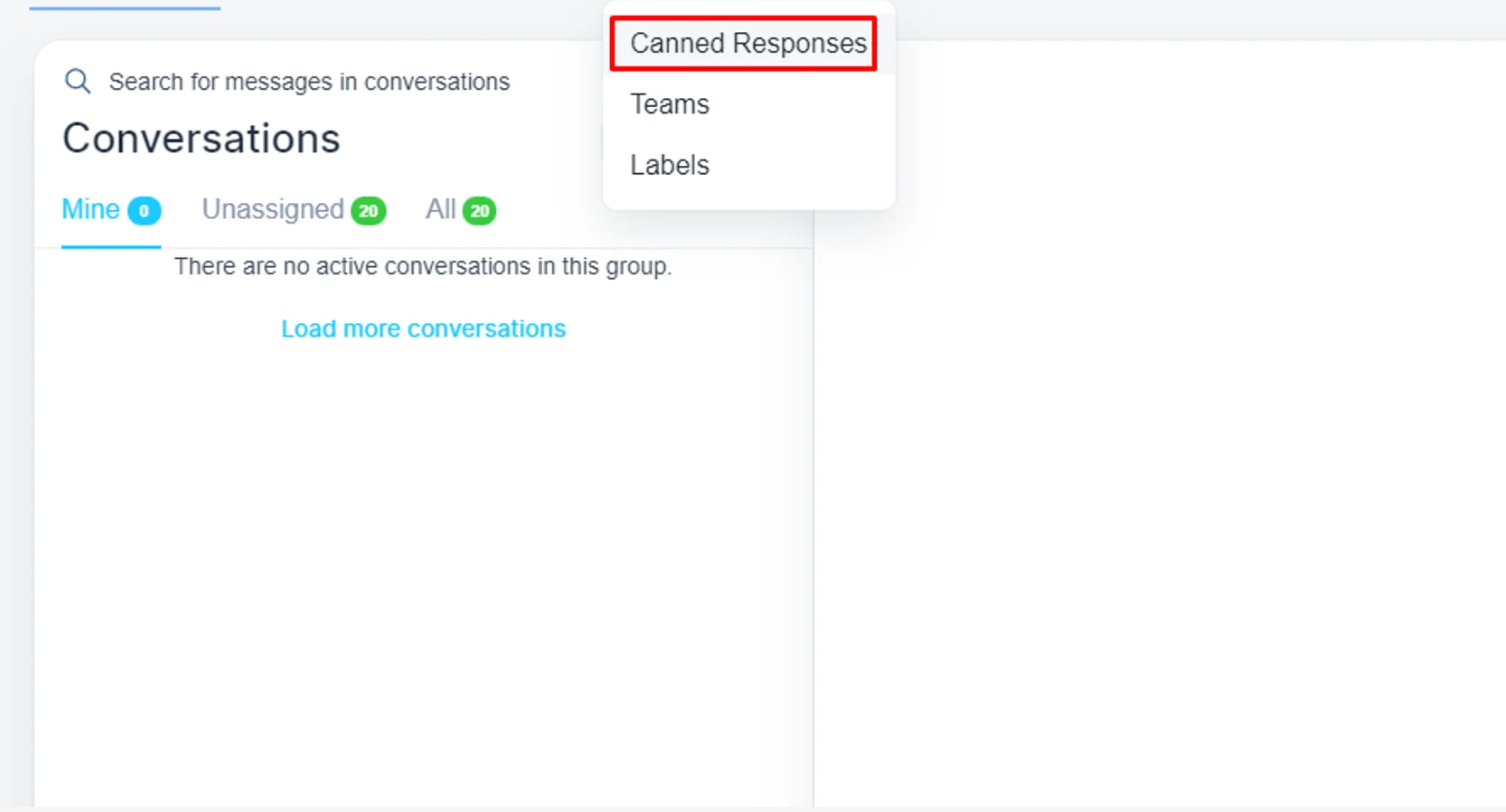Click the Conversations heading
The height and width of the screenshot is (812, 1506).
click(x=201, y=138)
